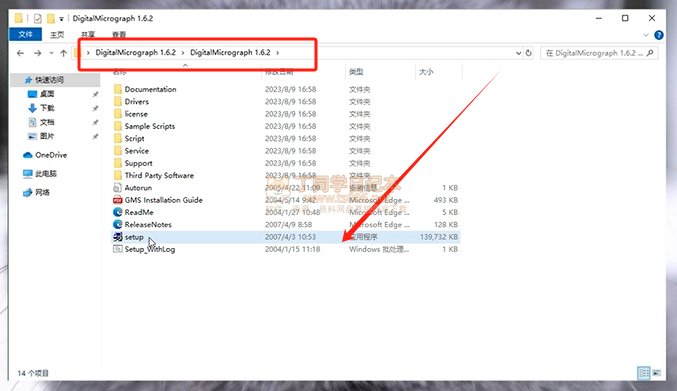The image size is (677, 391).
Task: Expand address bar history dropdown
Action: pos(518,53)
